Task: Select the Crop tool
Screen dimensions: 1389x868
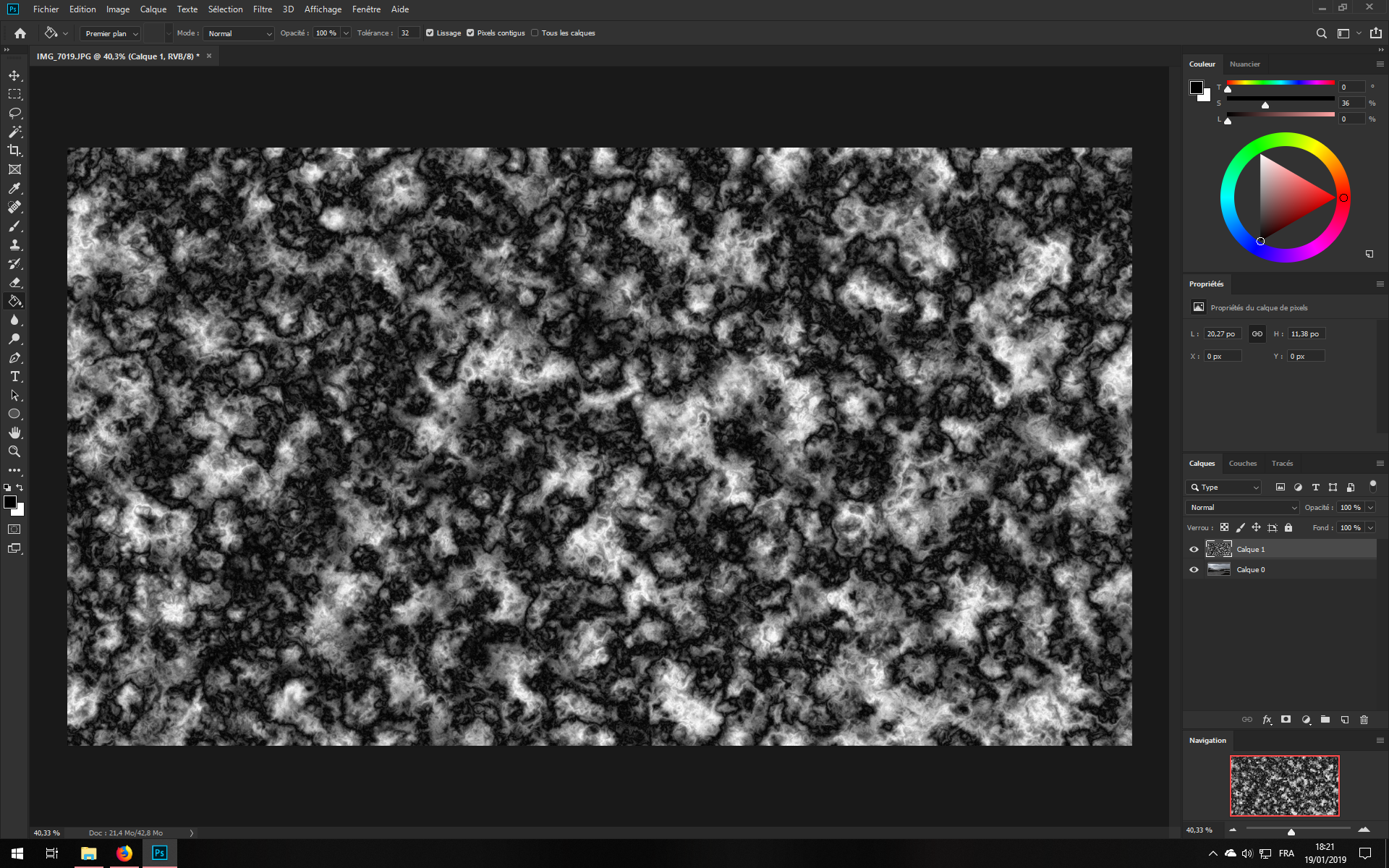Action: pos(14,150)
